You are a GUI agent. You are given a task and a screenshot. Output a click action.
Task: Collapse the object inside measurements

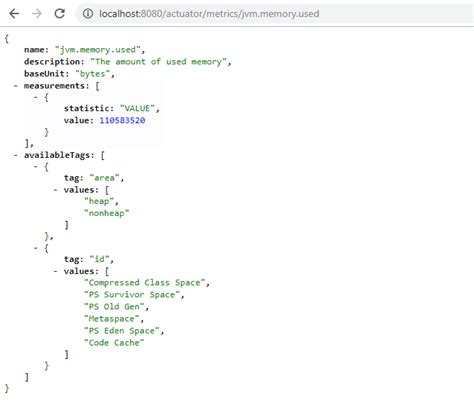click(x=35, y=98)
